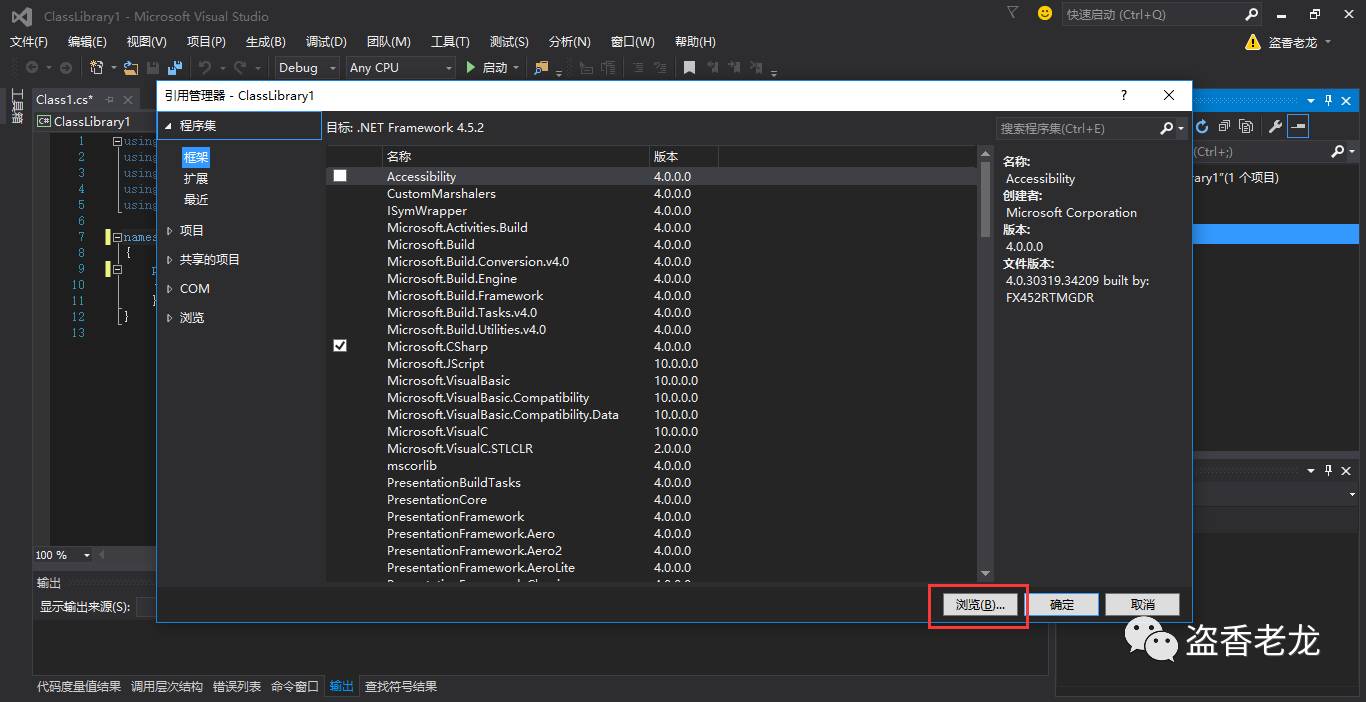Open the 文件(F) menu
Viewport: 1366px width, 702px height.
pos(29,42)
